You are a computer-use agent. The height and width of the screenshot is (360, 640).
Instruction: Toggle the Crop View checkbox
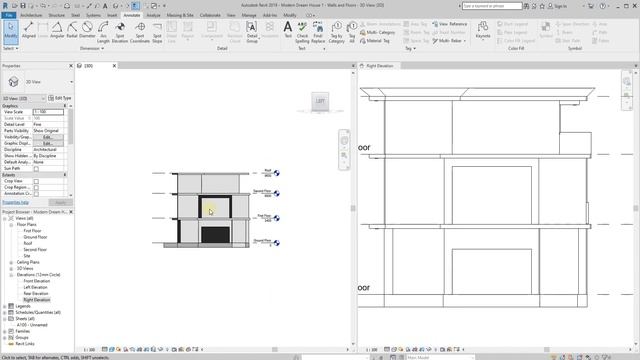tap(36, 181)
